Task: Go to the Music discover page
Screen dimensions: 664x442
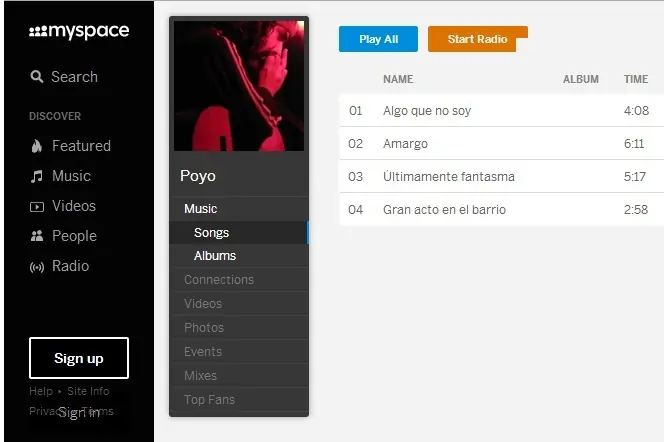Action: point(71,176)
